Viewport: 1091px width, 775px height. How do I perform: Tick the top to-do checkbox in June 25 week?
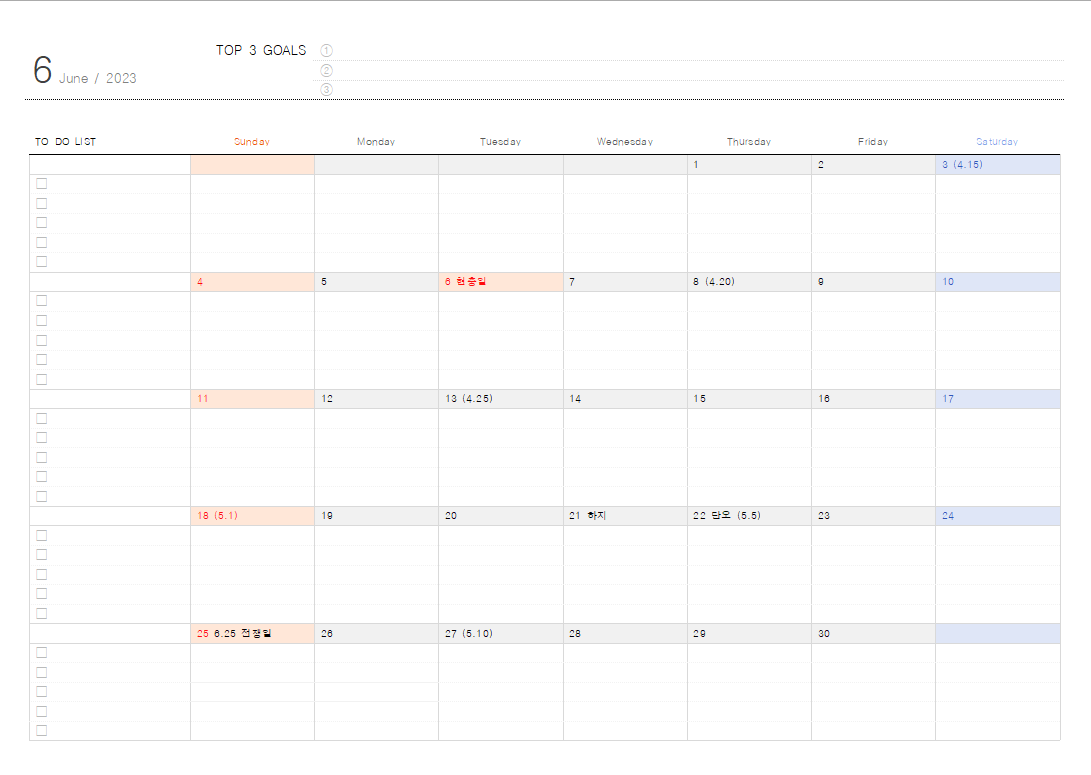(42, 653)
